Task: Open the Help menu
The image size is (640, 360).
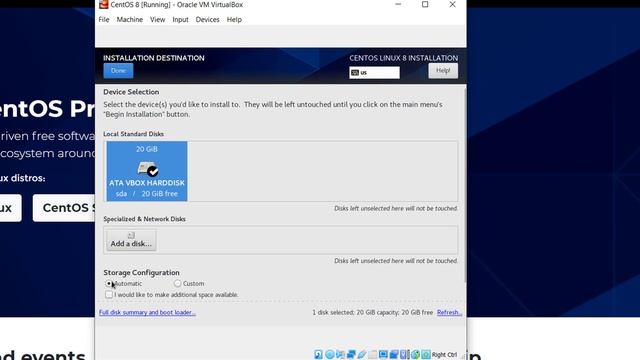Action: click(x=234, y=20)
